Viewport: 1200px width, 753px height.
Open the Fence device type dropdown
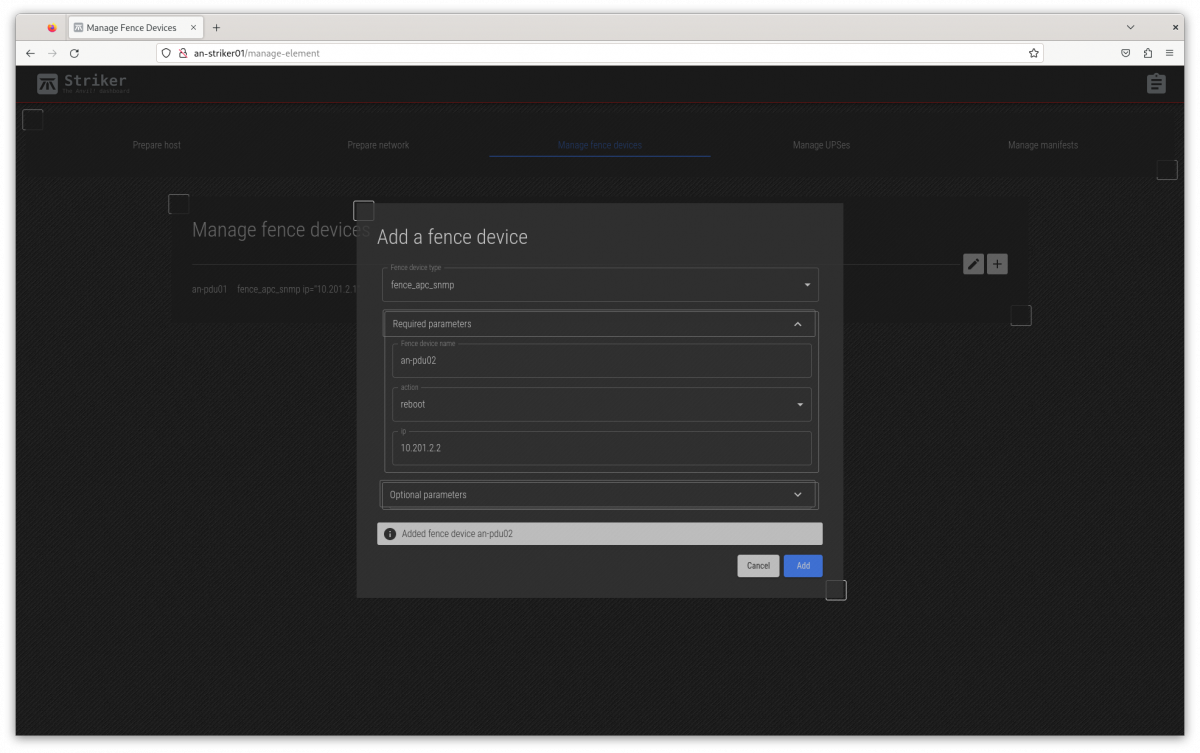(600, 285)
